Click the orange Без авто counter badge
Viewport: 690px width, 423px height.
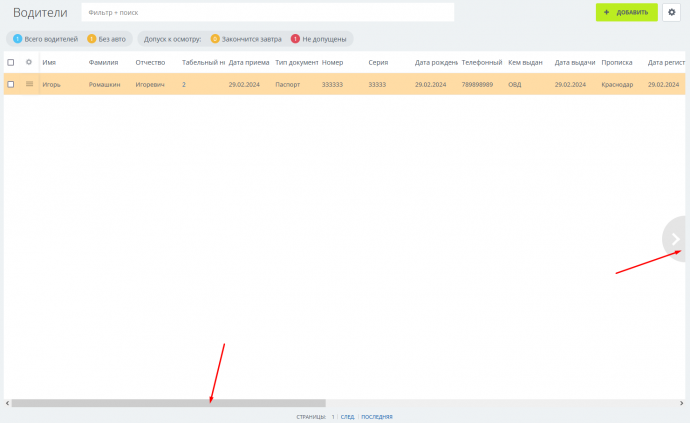92,39
